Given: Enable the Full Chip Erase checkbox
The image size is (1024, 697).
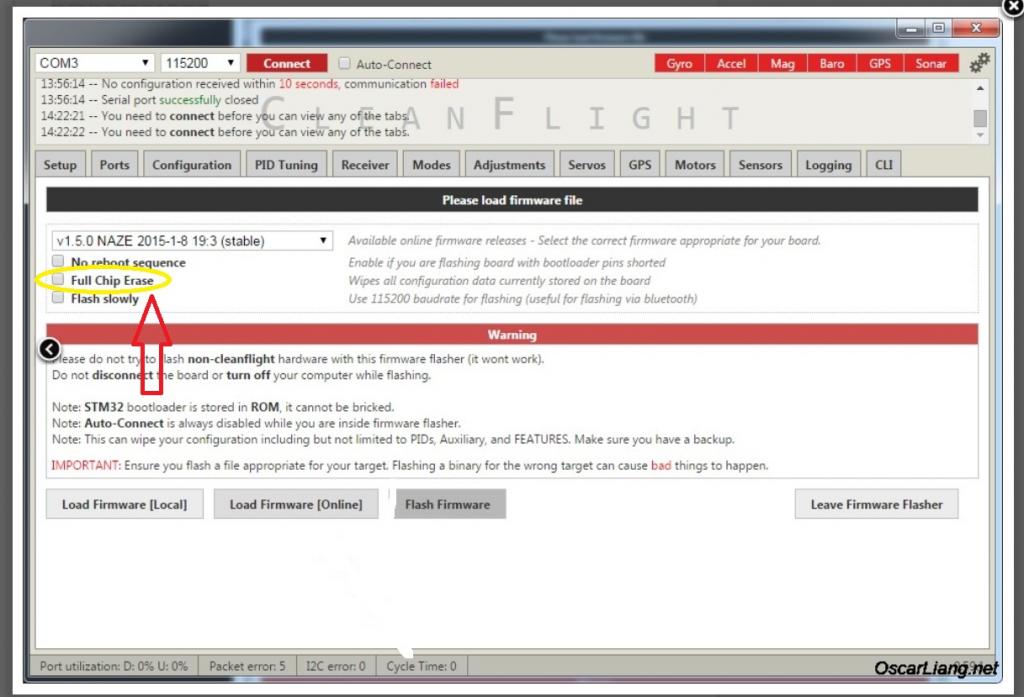Looking at the screenshot, I should click(58, 281).
